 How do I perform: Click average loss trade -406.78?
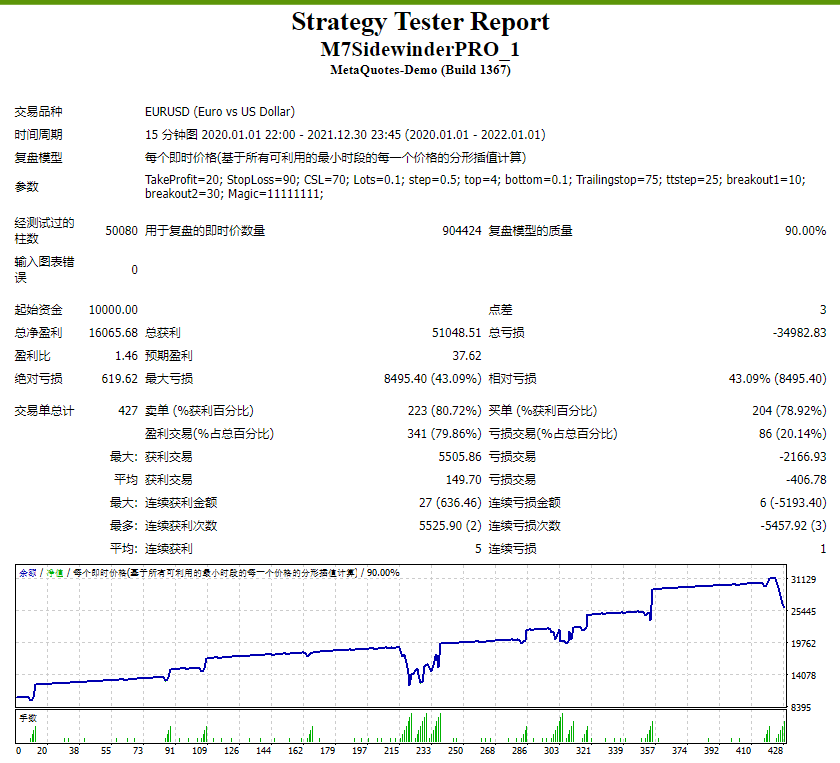click(x=806, y=480)
